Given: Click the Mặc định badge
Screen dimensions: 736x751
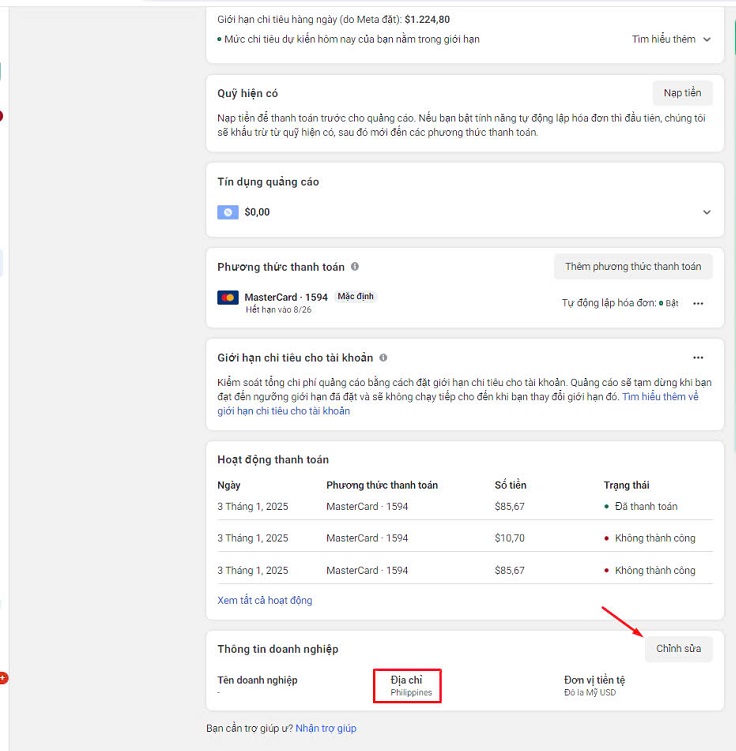Looking at the screenshot, I should coord(355,296).
